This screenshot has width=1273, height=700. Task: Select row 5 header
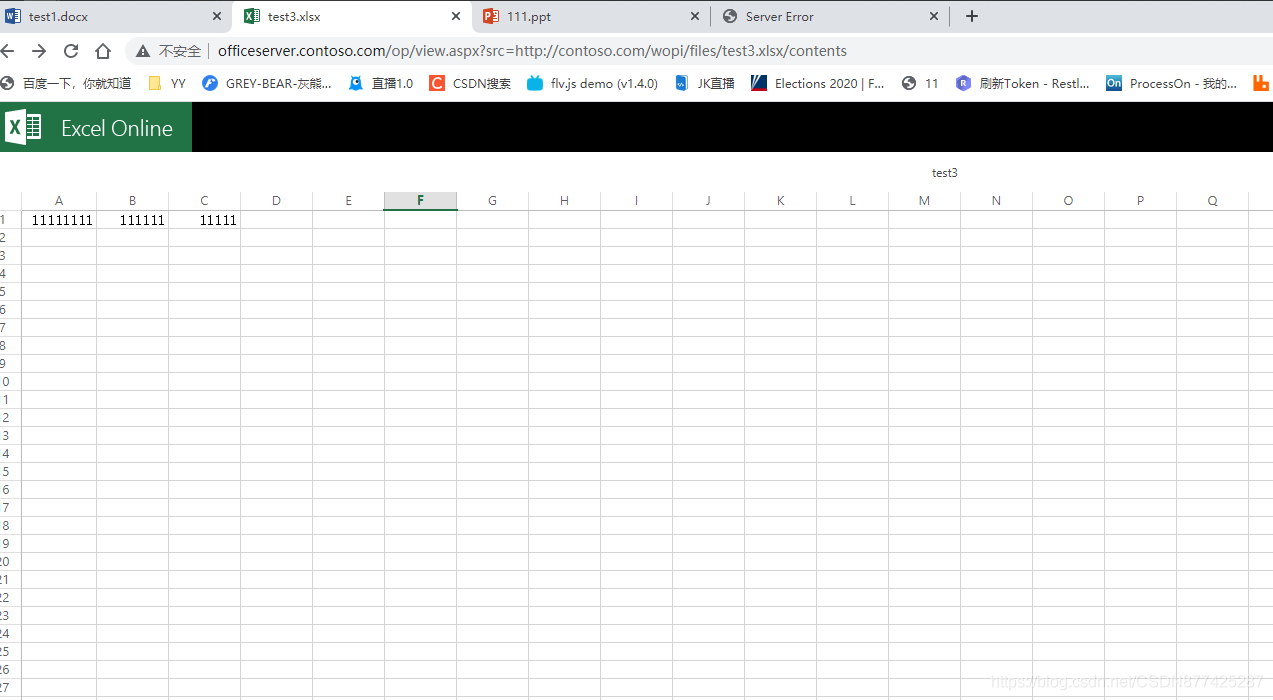click(10, 292)
